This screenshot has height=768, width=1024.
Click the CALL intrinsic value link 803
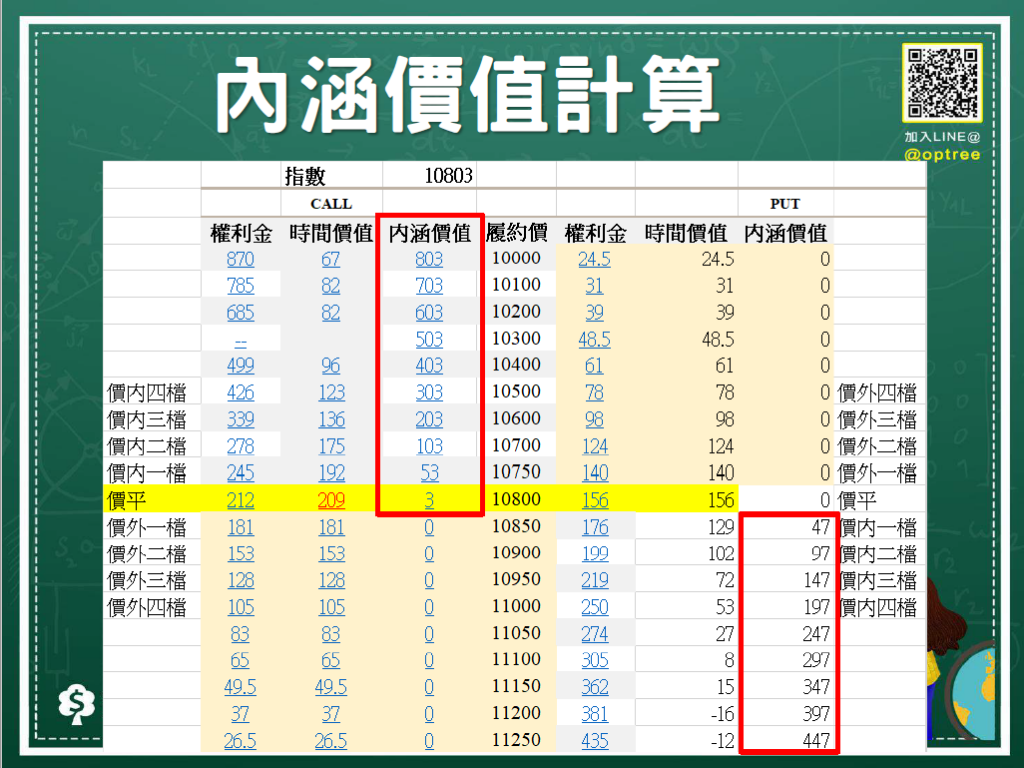pyautogui.click(x=429, y=257)
